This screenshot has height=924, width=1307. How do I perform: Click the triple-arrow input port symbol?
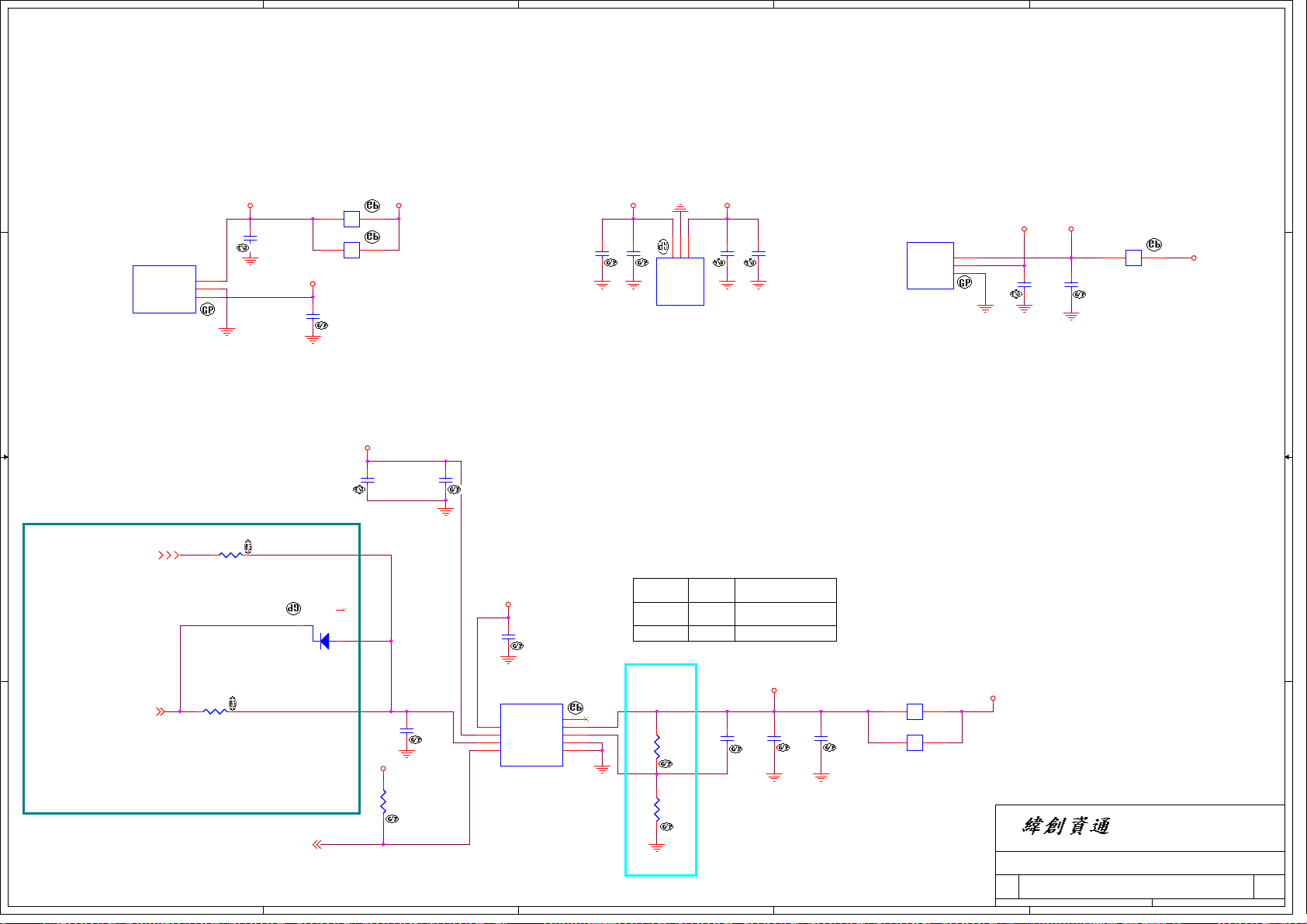(x=168, y=555)
